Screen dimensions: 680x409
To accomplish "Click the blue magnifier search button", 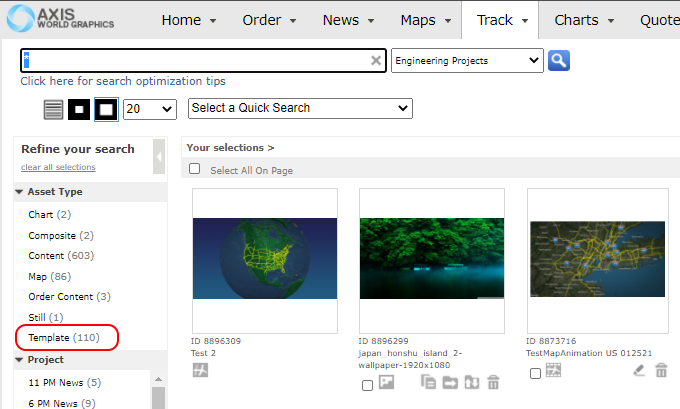I will pos(559,60).
